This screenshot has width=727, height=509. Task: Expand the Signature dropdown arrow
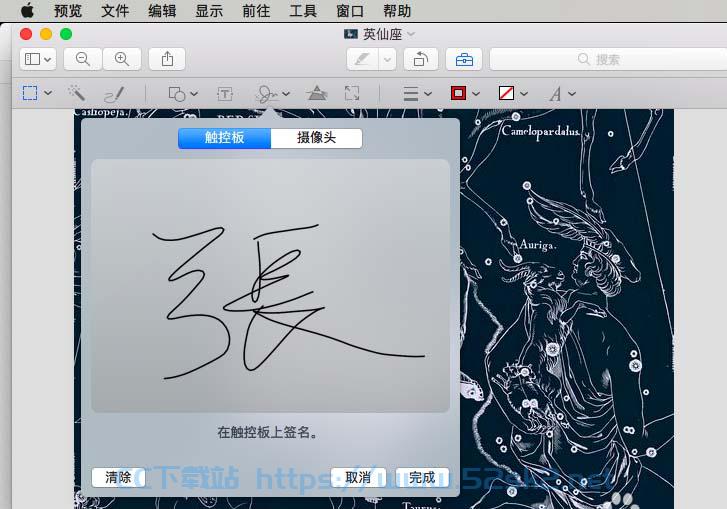tap(286, 94)
